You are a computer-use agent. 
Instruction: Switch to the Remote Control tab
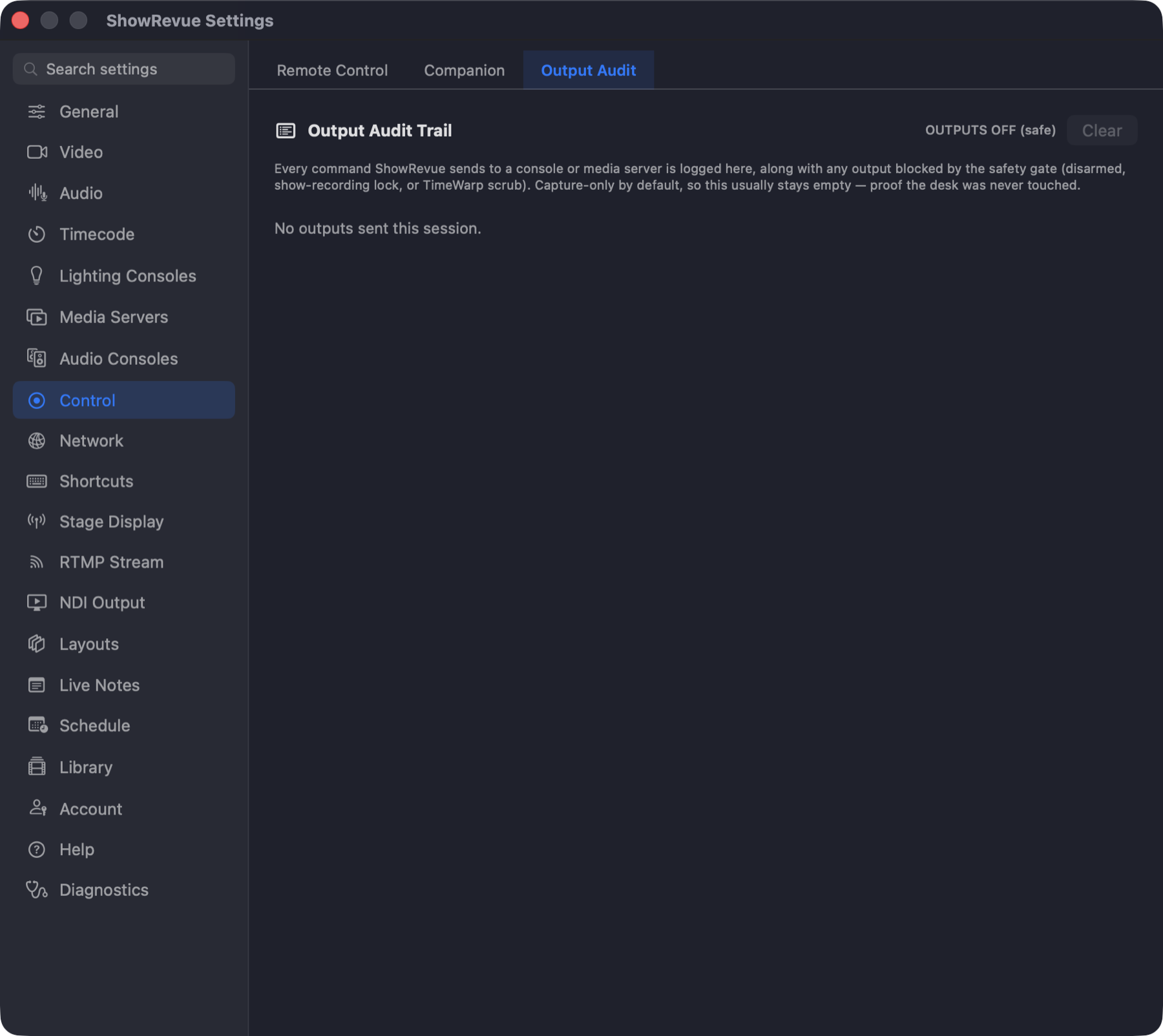[x=332, y=70]
